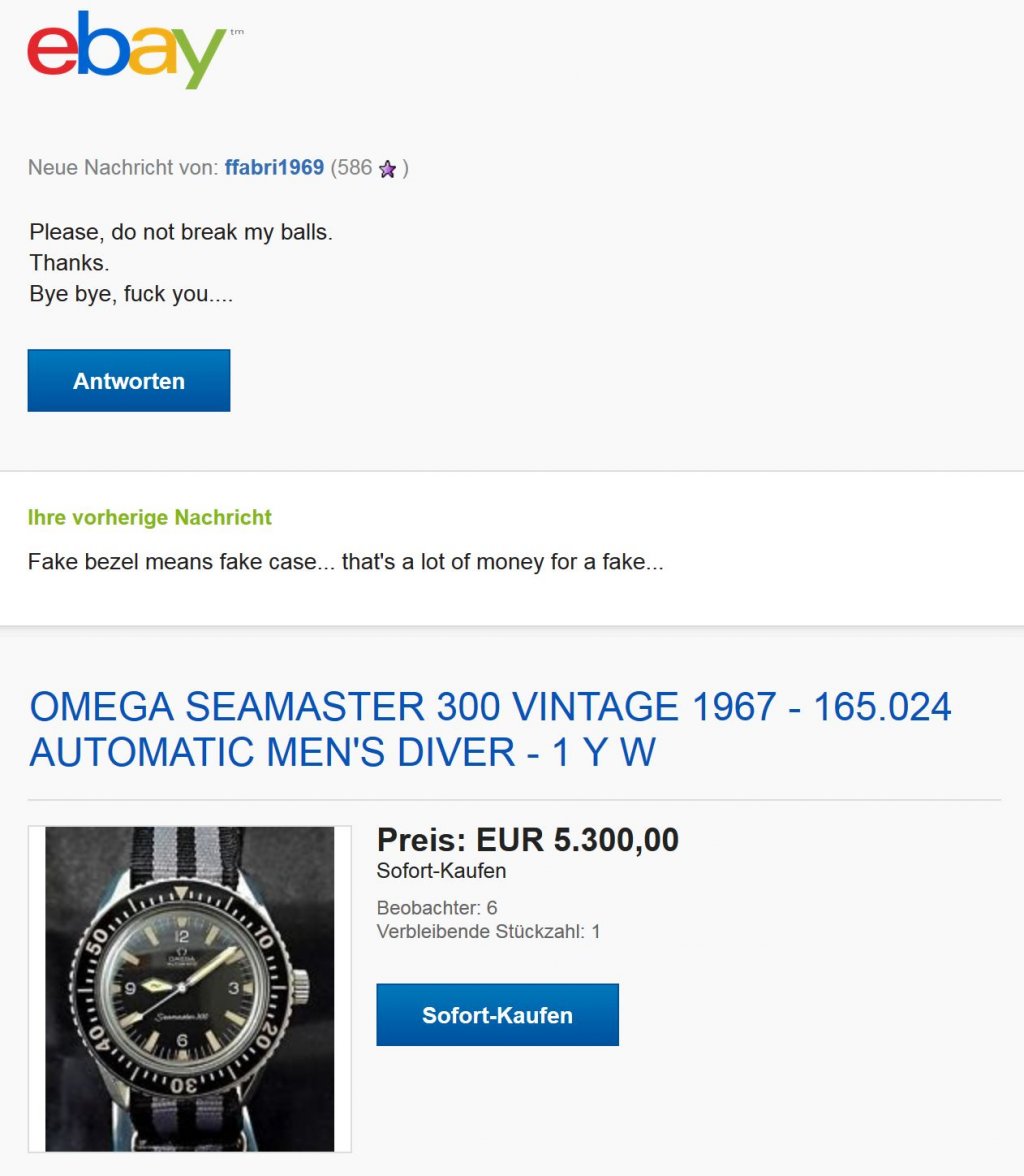The height and width of the screenshot is (1176, 1024).
Task: Click the Bye bye closing message line
Action: (x=131, y=295)
